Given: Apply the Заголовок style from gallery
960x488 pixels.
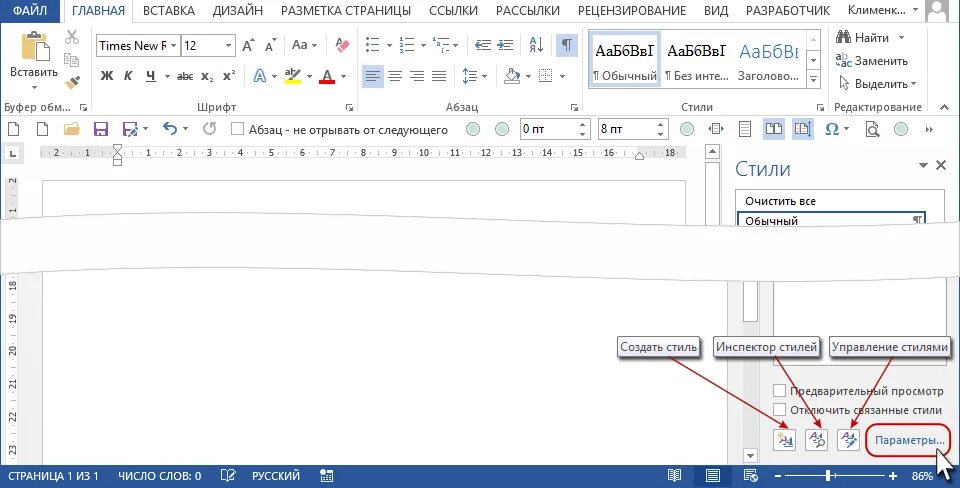Looking at the screenshot, I should coord(768,61).
